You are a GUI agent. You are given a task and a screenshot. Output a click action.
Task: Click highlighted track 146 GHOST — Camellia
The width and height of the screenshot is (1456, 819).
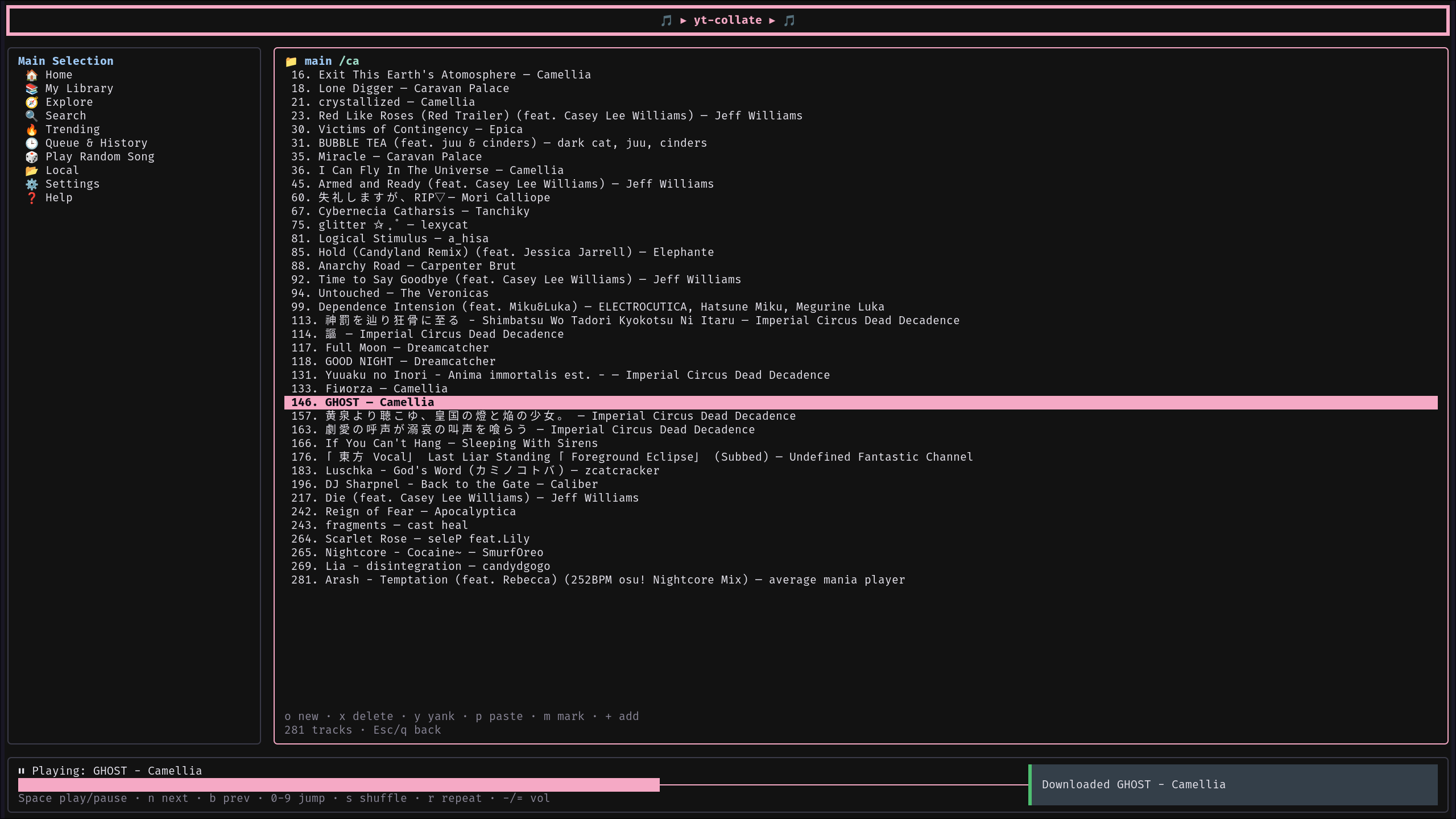click(x=861, y=403)
